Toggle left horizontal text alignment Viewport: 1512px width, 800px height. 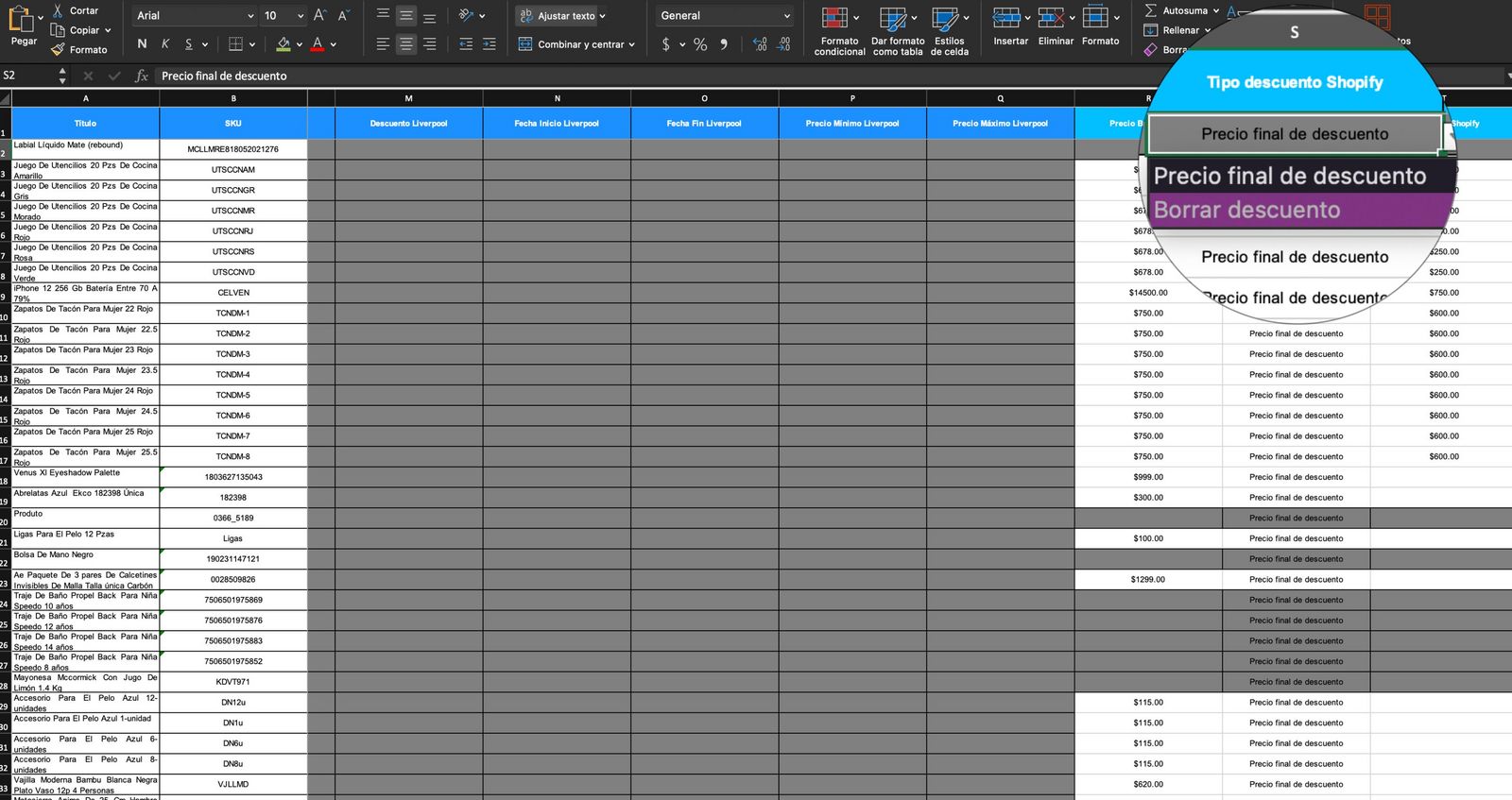pos(383,43)
